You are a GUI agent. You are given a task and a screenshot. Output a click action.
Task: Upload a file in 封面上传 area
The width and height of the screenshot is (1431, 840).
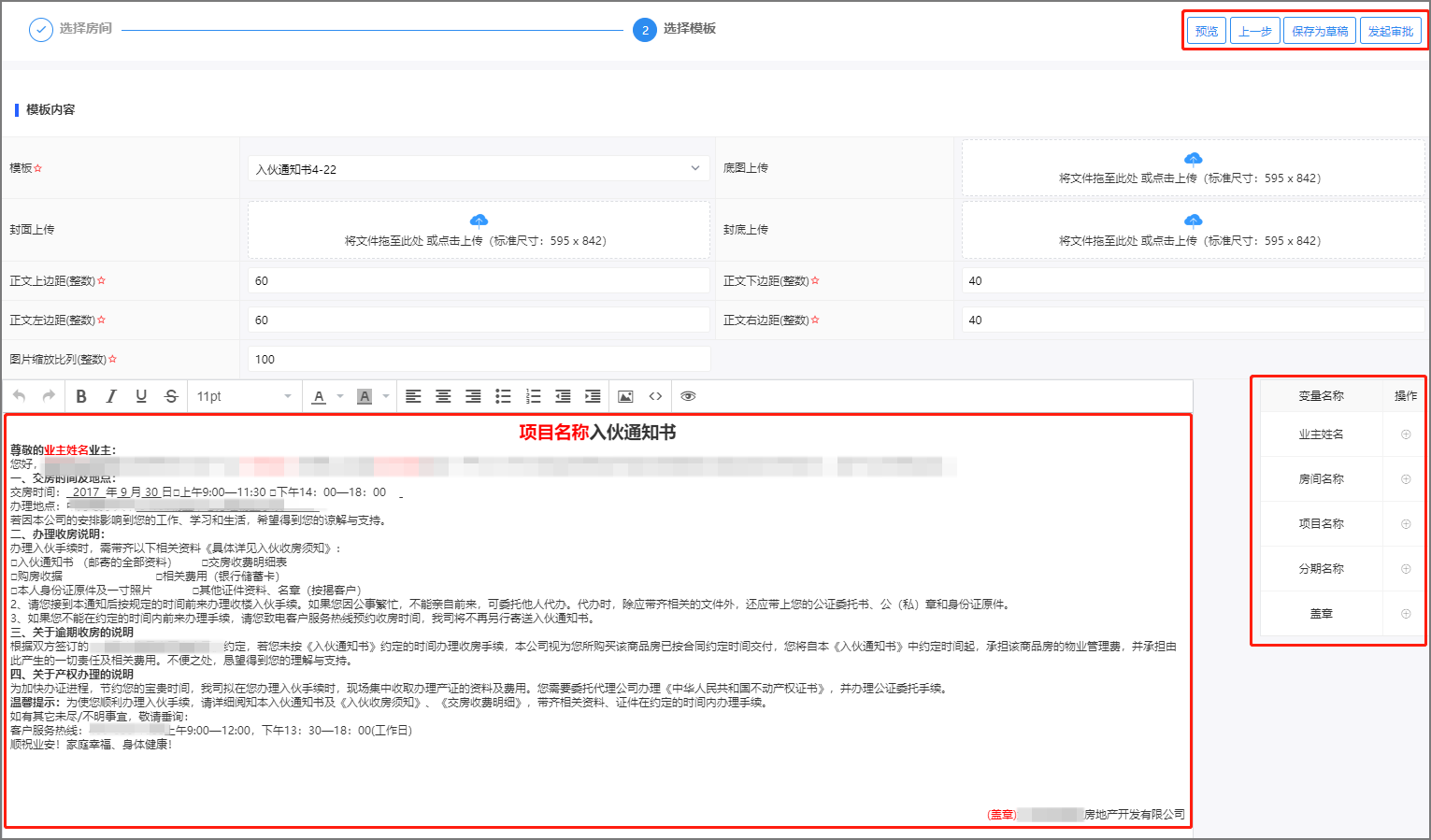(x=479, y=230)
